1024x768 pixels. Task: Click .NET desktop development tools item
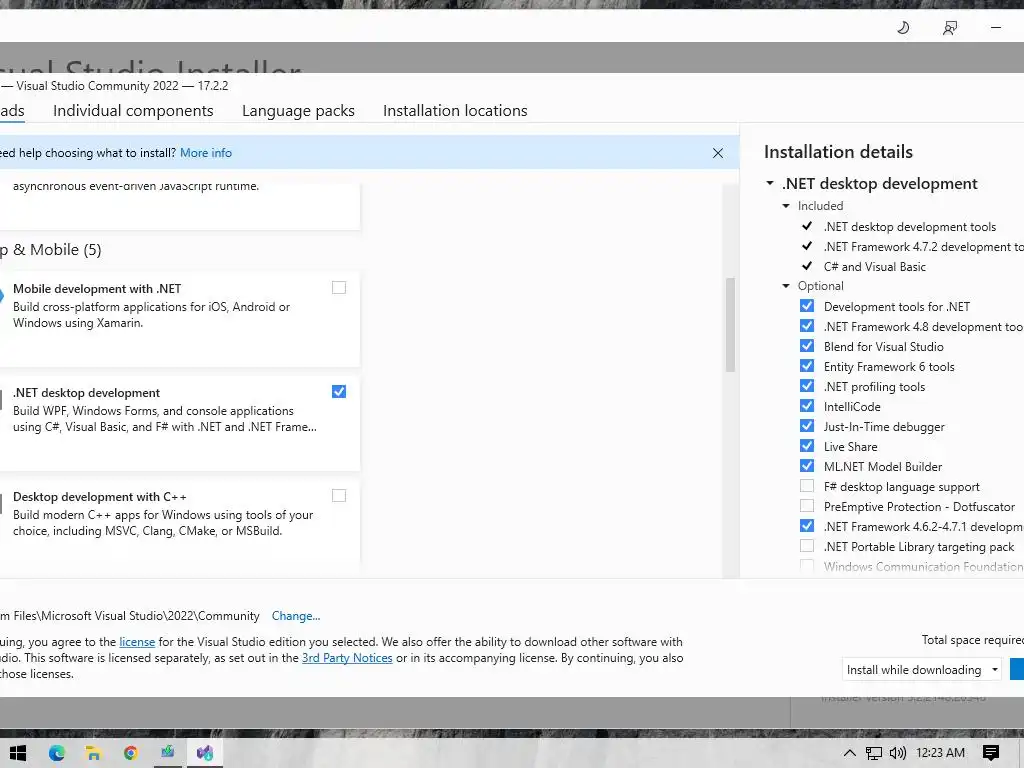910,227
